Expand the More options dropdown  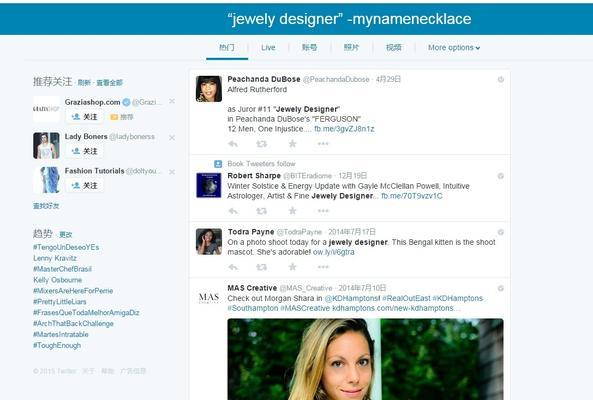point(454,48)
